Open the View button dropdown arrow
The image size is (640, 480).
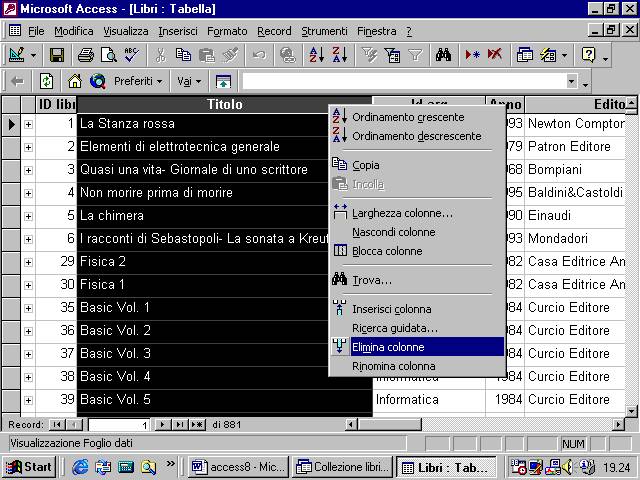tap(33, 55)
